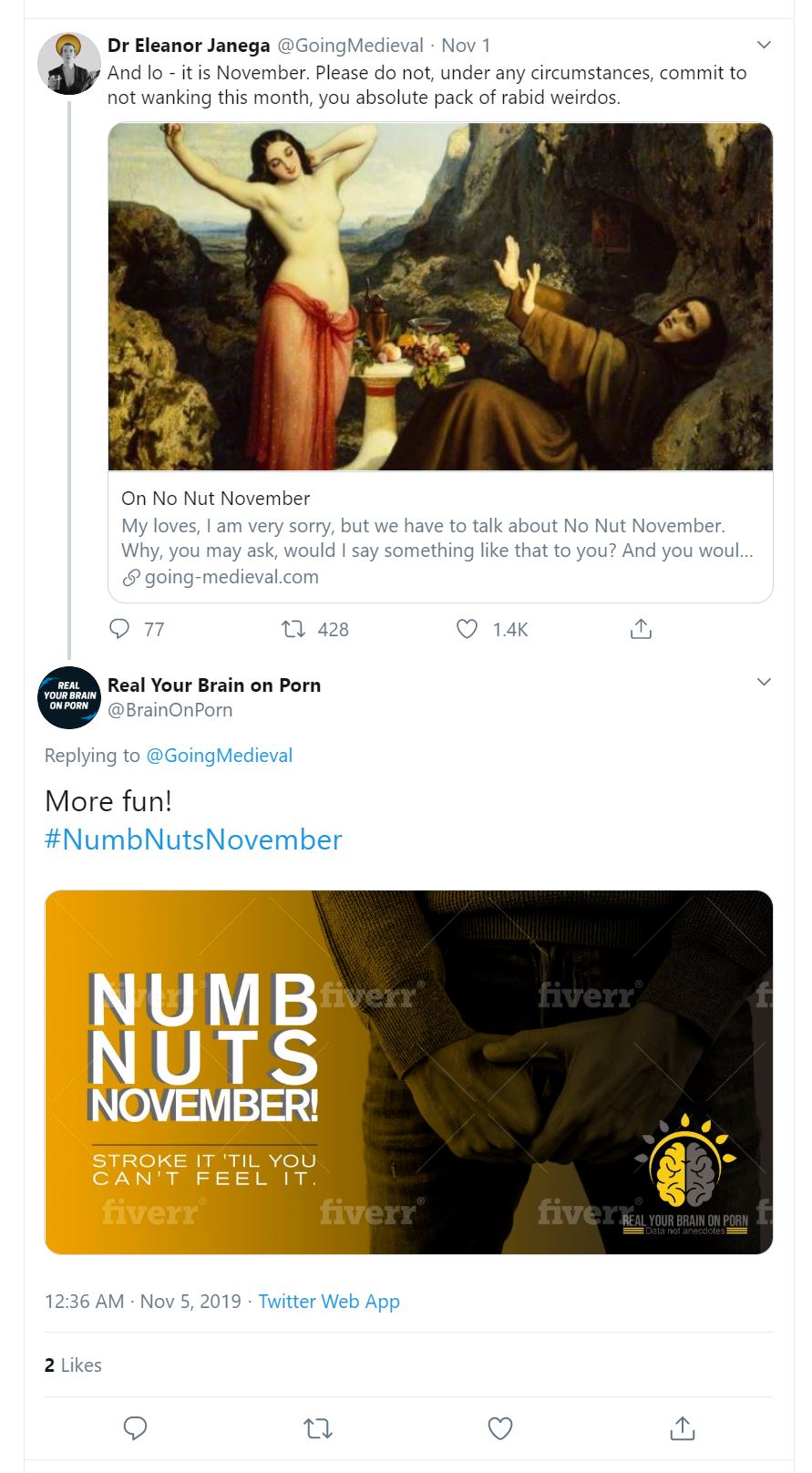The height and width of the screenshot is (1473, 812).
Task: Like Dr Eleanor Janega's tweet
Action: (467, 629)
